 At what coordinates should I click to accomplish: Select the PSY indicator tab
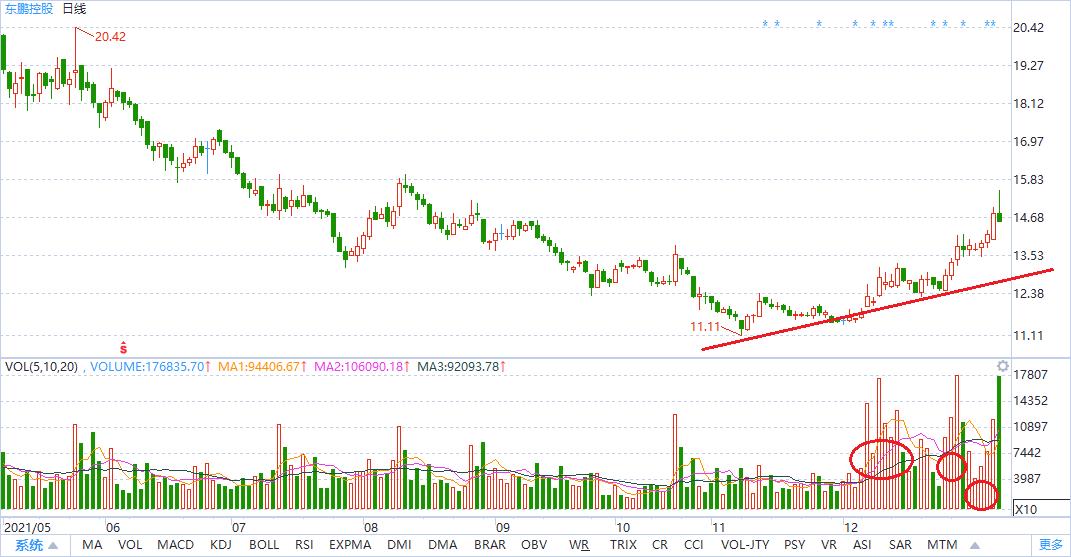pyautogui.click(x=794, y=545)
